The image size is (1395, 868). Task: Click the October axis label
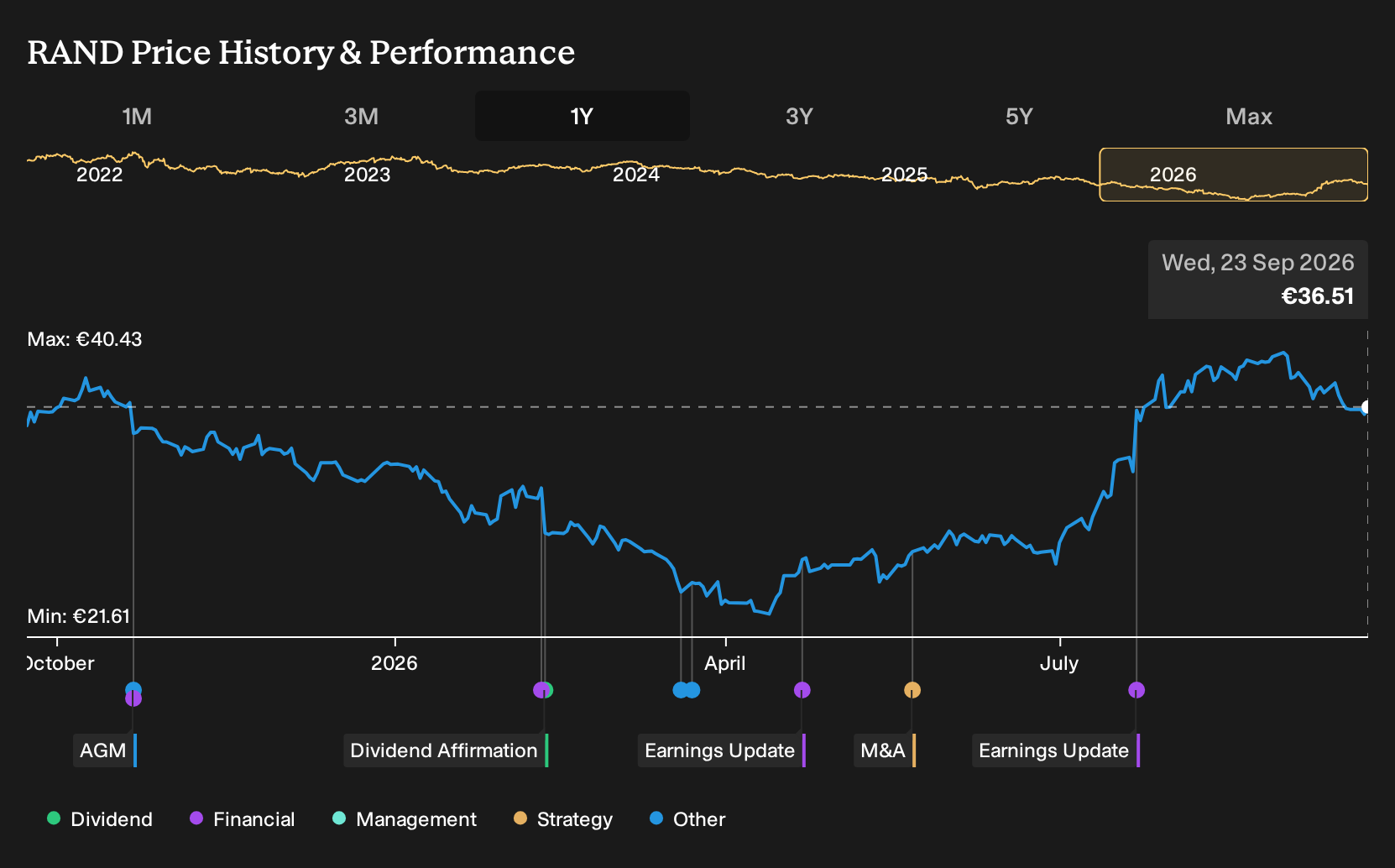click(x=60, y=663)
